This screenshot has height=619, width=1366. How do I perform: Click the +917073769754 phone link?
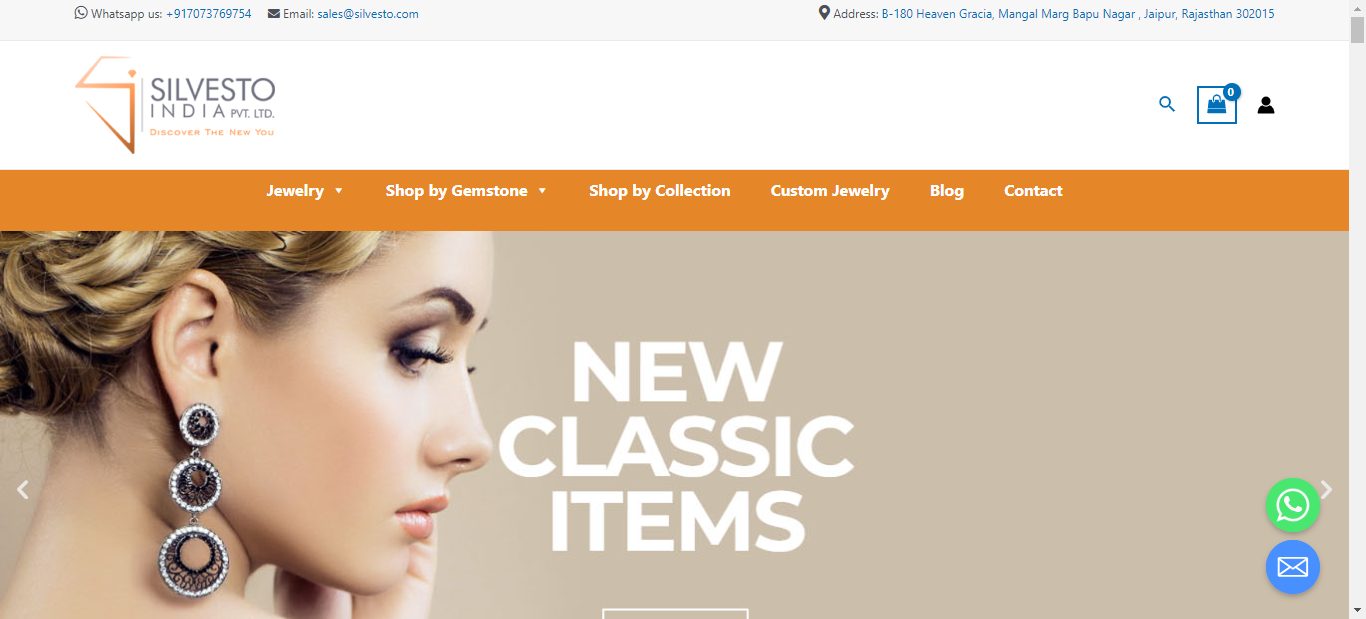pos(209,14)
